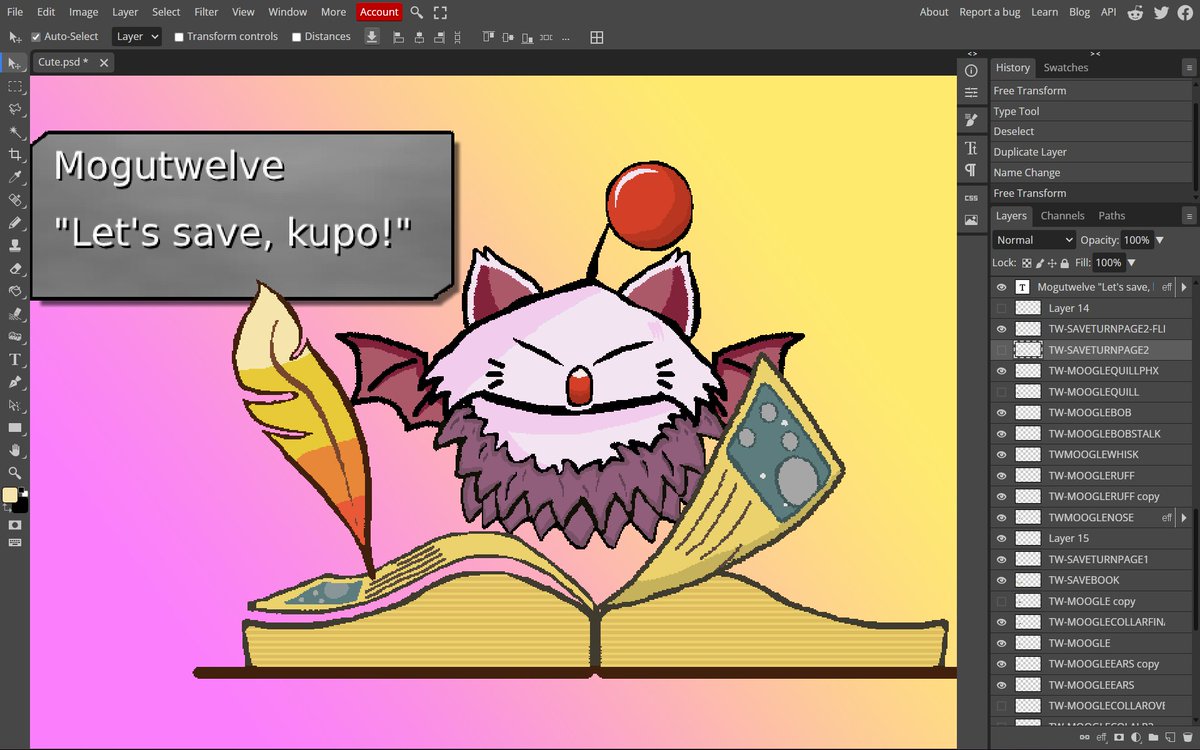Open the History panel options menu
The image size is (1200, 750).
[x=1189, y=67]
